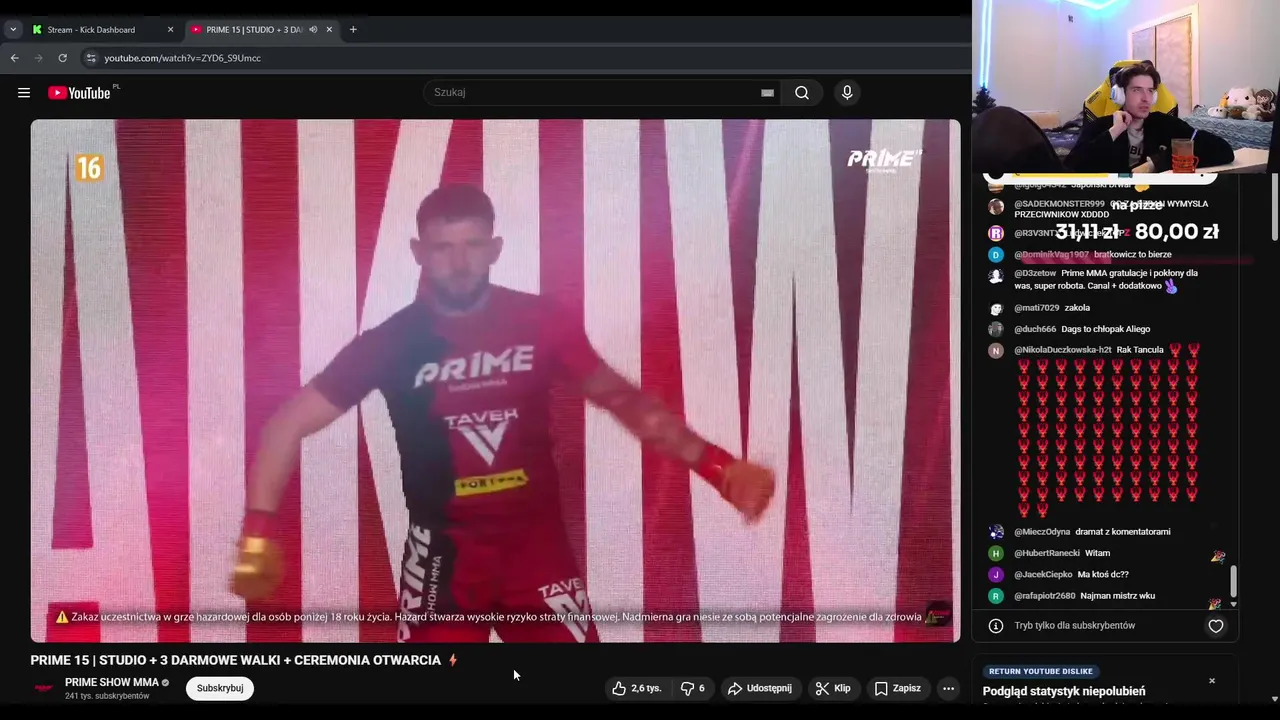Reload the current page

[x=62, y=58]
